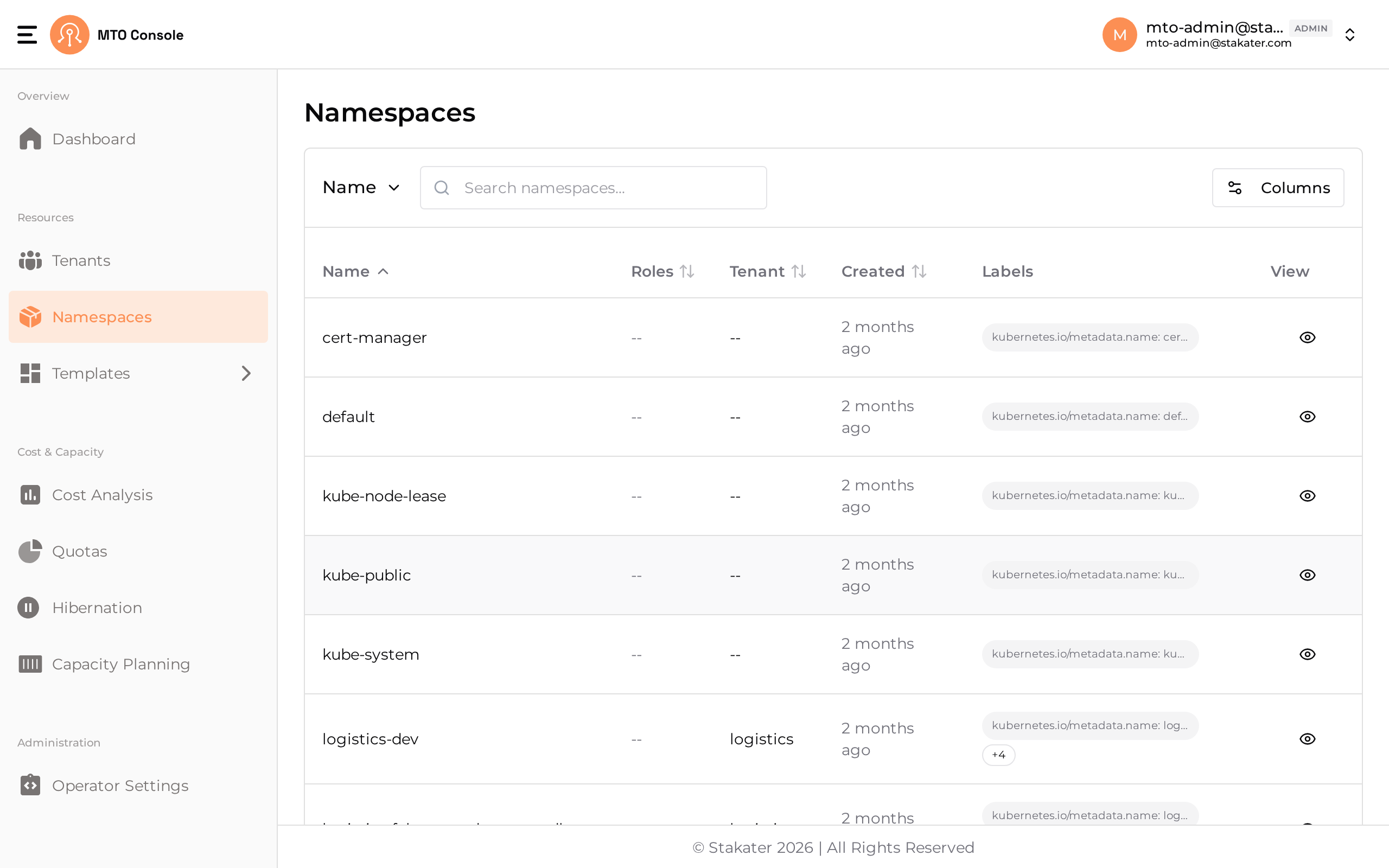Expand the user account switcher arrows

point(1350,34)
